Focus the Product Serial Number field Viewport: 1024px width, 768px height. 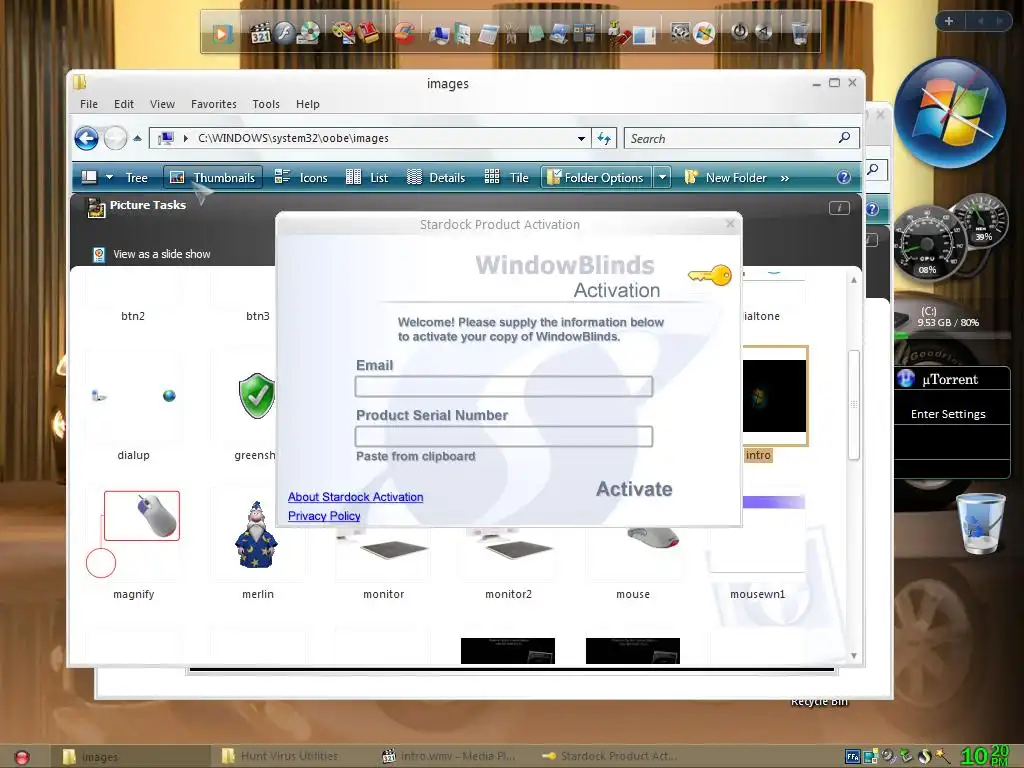504,436
